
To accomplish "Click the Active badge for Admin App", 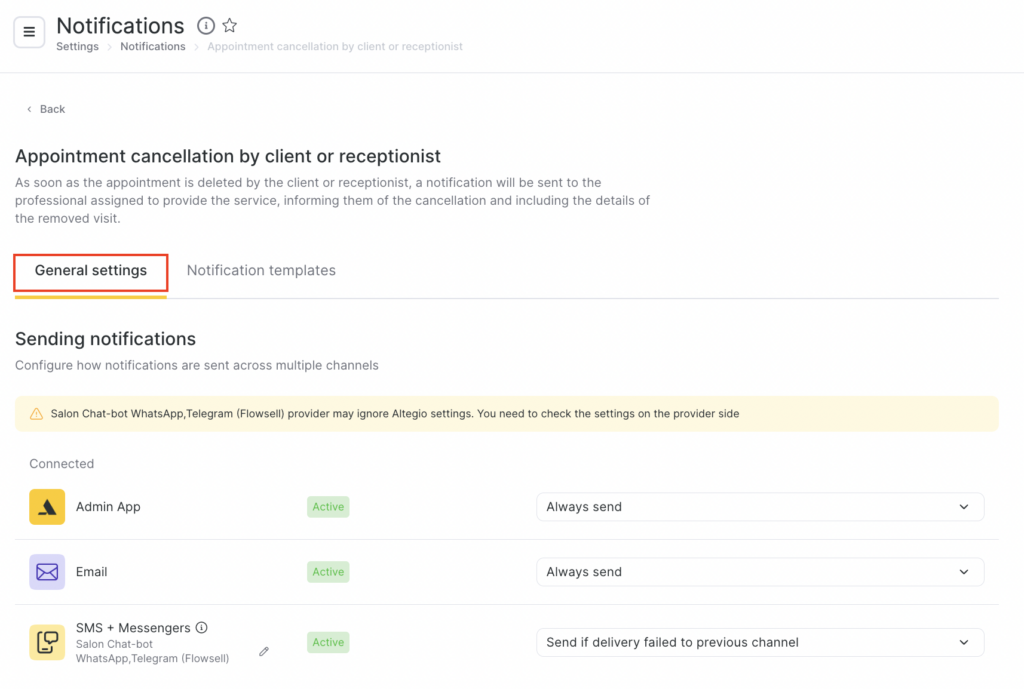I will 328,507.
